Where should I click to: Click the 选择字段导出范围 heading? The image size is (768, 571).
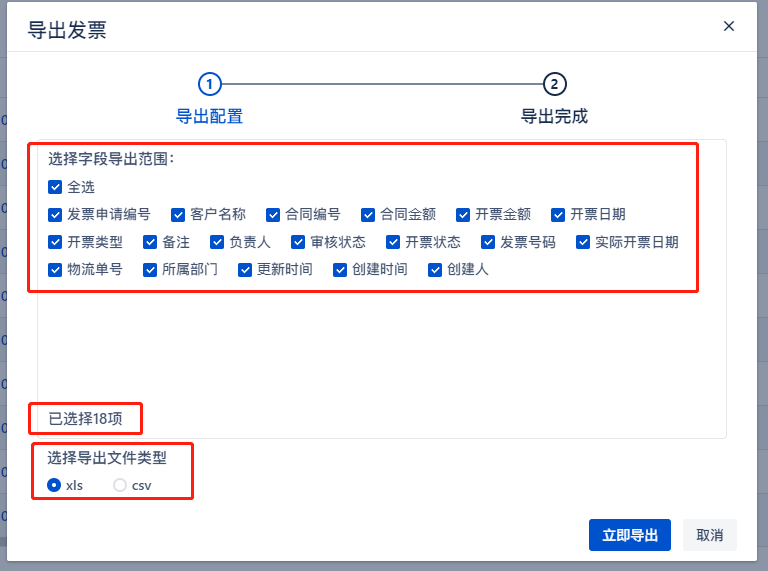[111, 159]
